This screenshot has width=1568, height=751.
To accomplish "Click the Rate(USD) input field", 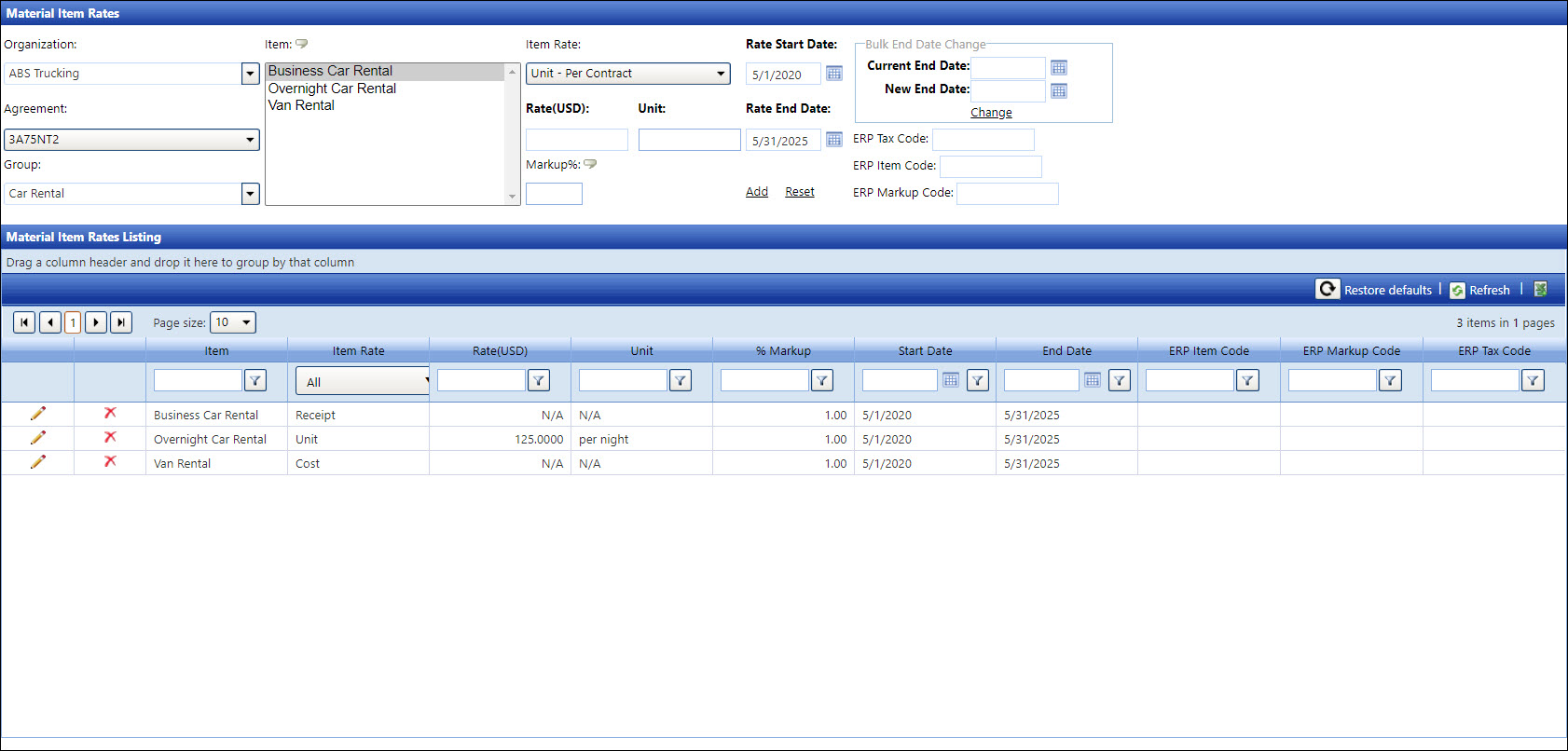I will pos(576,140).
